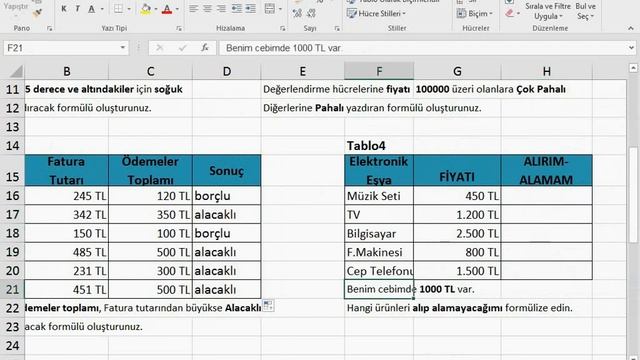Expand the formula bar
Image resolution: width=640 pixels, height=360 pixels.
[x=631, y=48]
